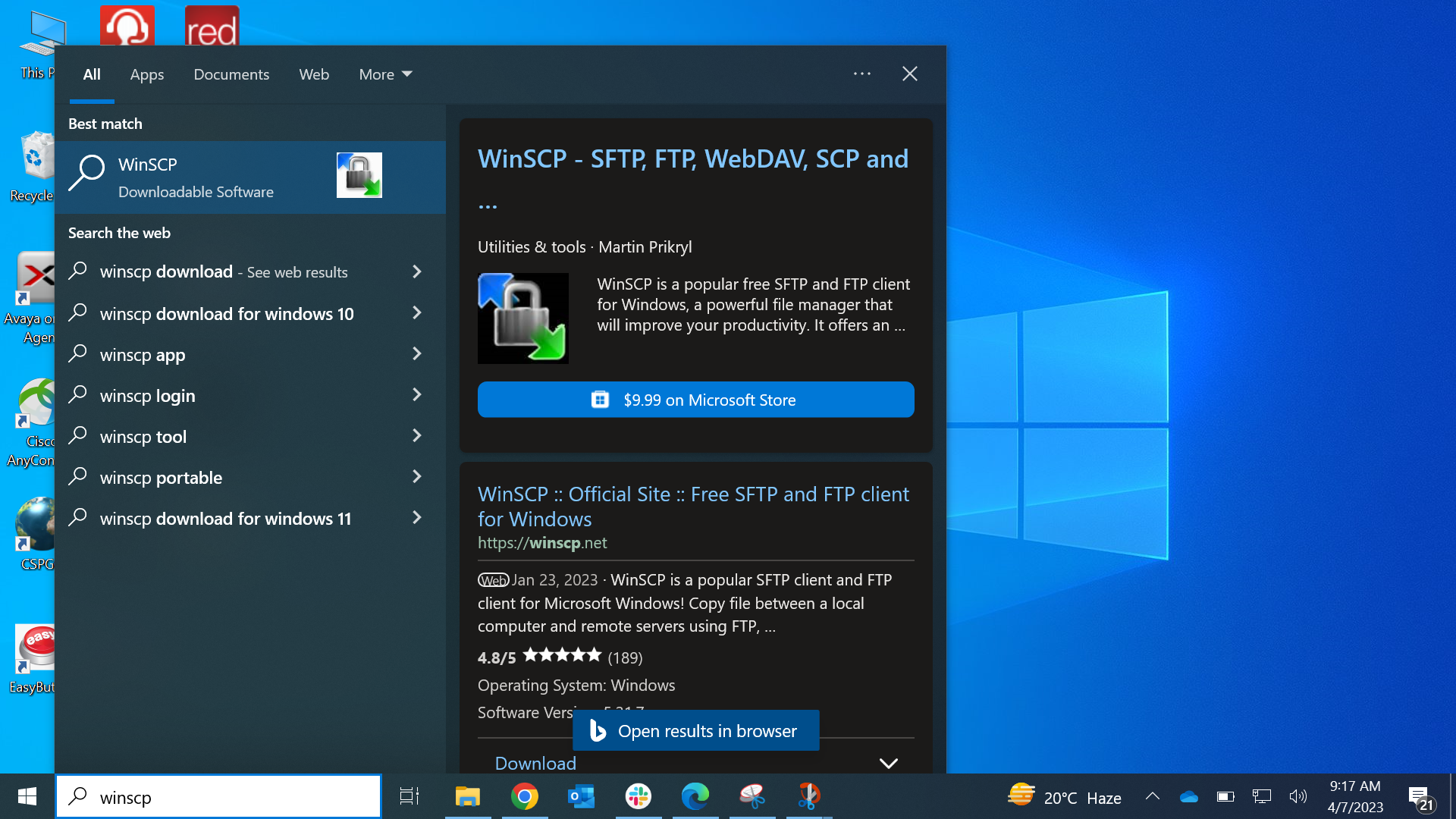Image resolution: width=1456 pixels, height=819 pixels.
Task: Show hidden system tray icons
Action: point(1152,796)
